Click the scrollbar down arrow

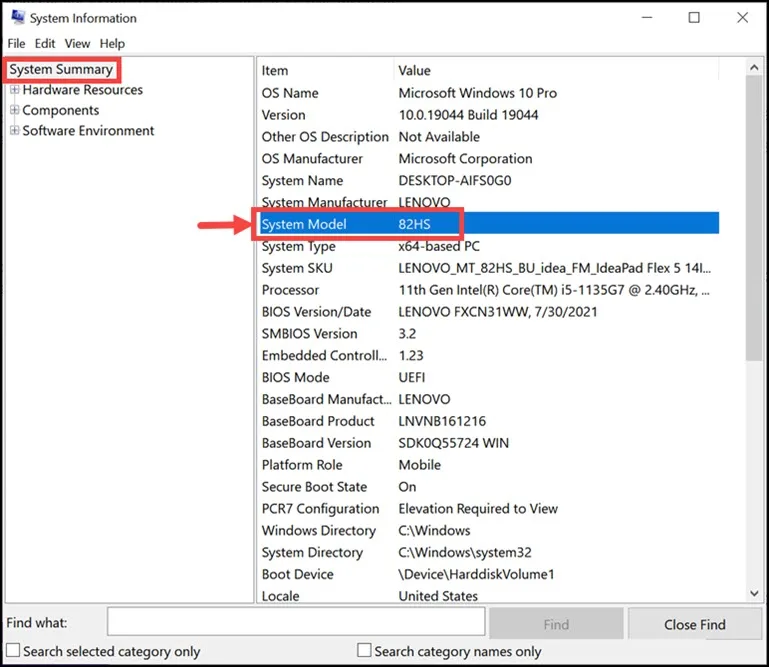pos(754,593)
